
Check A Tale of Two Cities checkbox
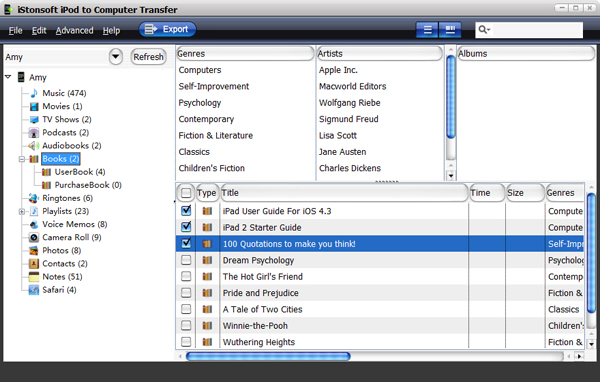(x=186, y=309)
